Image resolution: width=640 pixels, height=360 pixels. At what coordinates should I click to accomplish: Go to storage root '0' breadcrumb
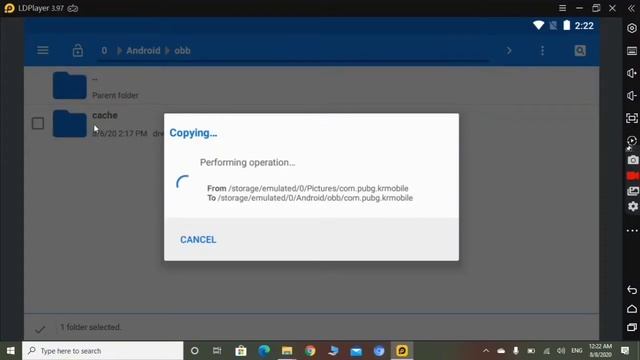click(x=104, y=51)
